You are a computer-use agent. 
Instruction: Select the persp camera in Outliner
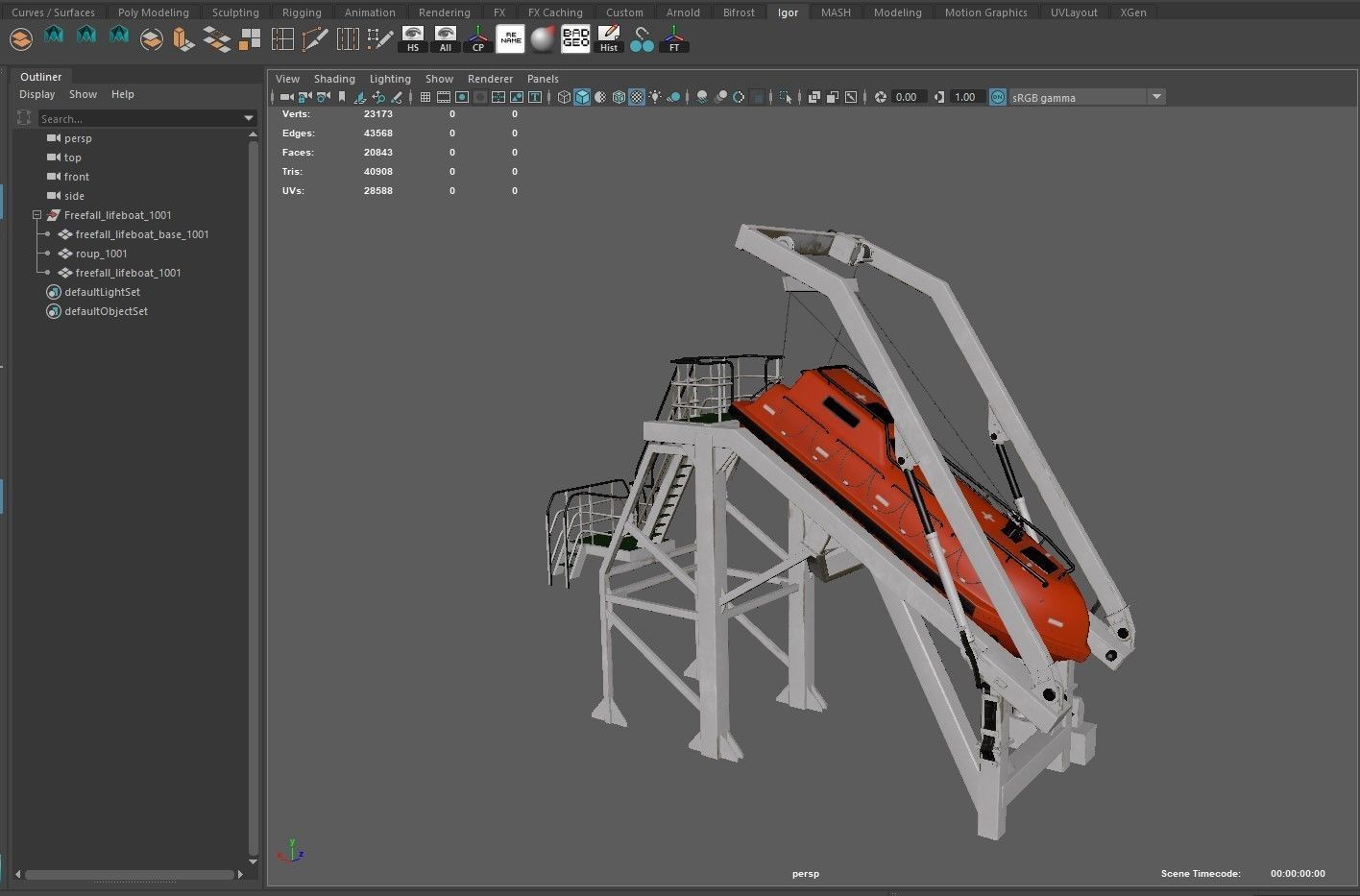pos(78,138)
